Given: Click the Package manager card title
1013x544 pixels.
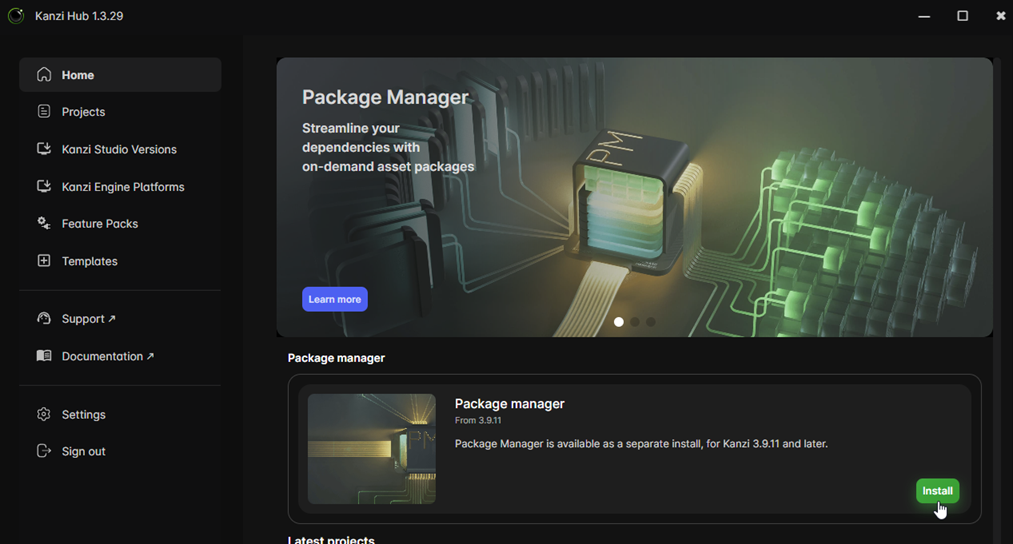Looking at the screenshot, I should point(510,404).
